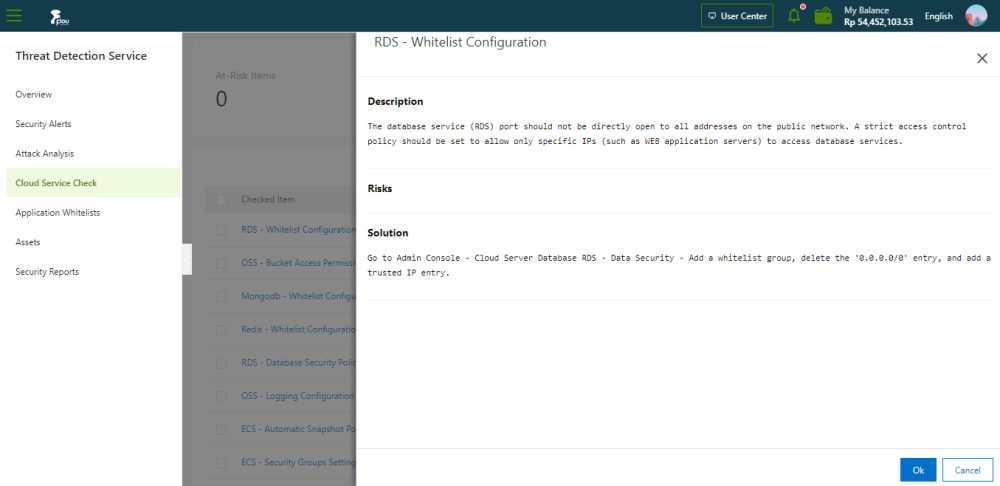Select Cloud Service Check menu item
The height and width of the screenshot is (486, 1000).
tap(94, 183)
